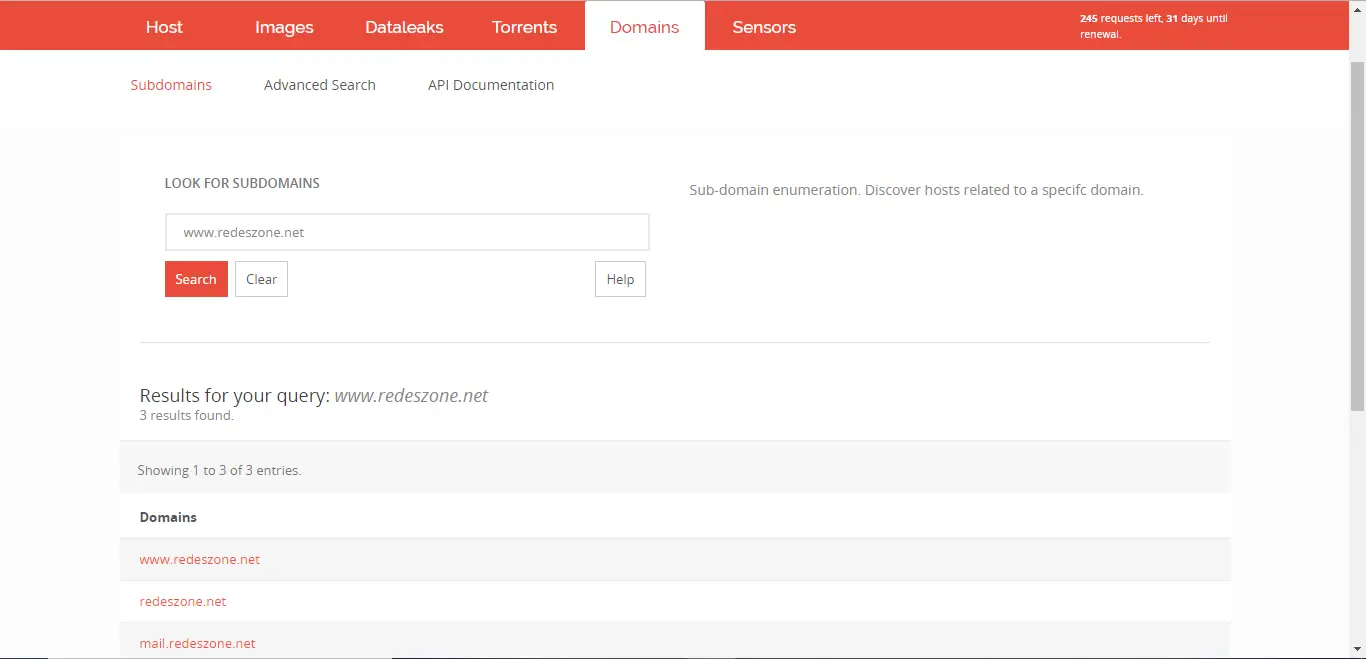Focus the subdomain search input field
The image size is (1366, 659).
tap(407, 232)
